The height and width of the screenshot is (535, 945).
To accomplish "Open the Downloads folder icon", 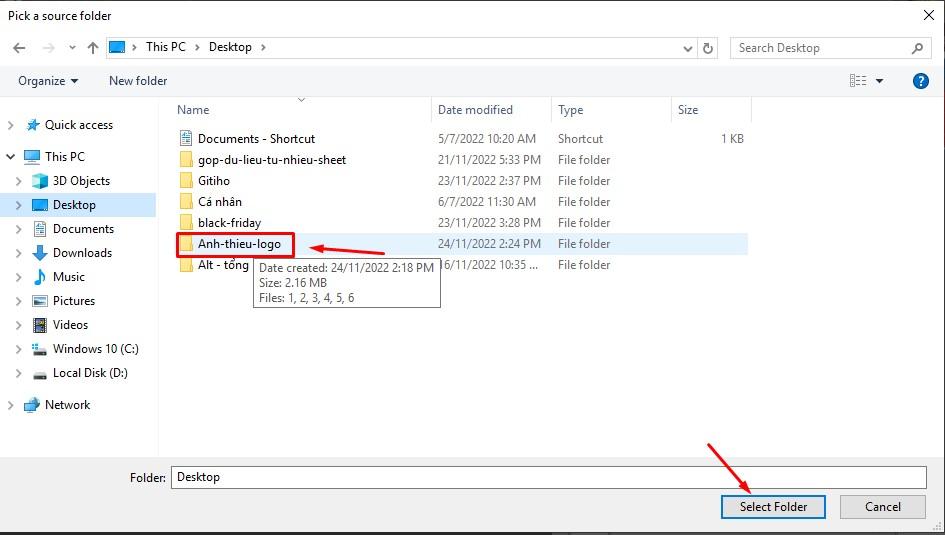I will [x=40, y=253].
